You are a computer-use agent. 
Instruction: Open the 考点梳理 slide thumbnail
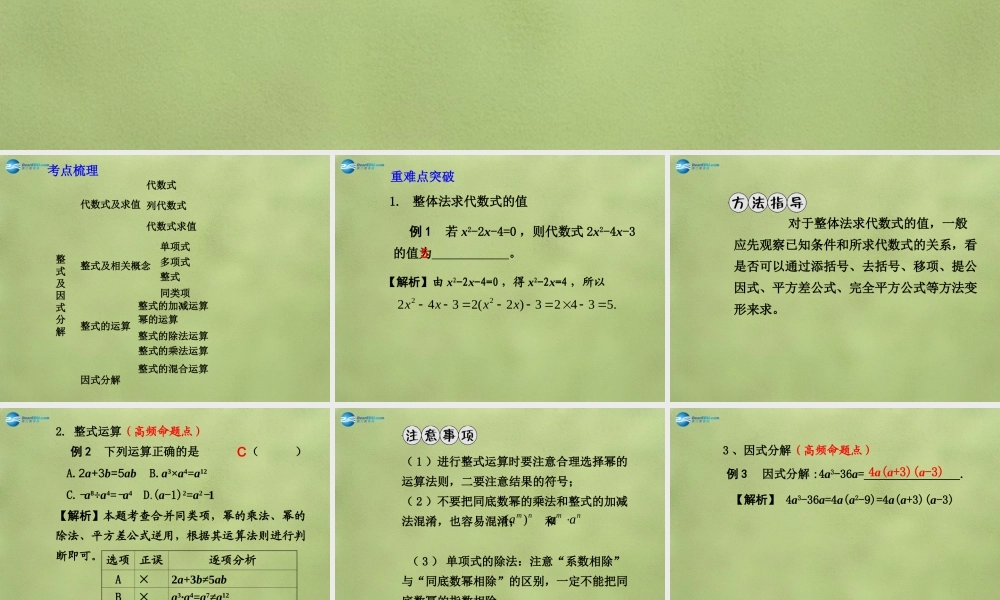165,278
